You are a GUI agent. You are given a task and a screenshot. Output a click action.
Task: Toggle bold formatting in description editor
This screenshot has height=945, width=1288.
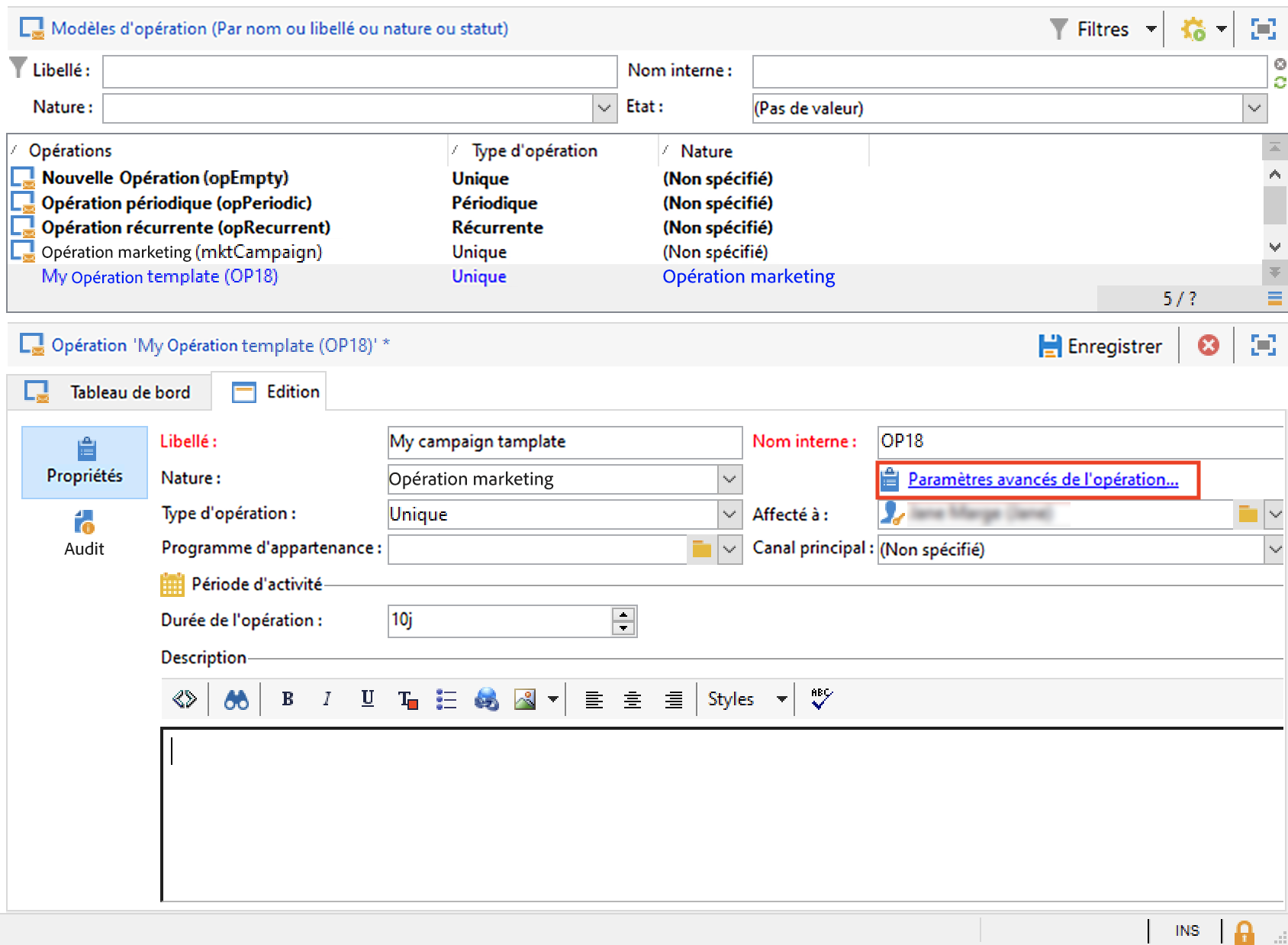pos(288,699)
